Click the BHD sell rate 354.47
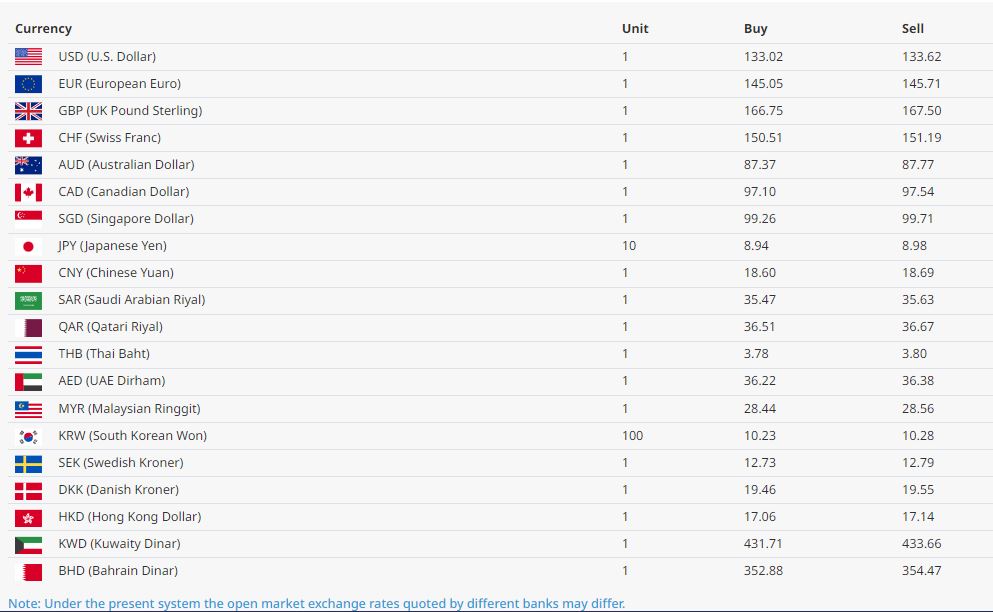This screenshot has height=612, width=993. [921, 571]
